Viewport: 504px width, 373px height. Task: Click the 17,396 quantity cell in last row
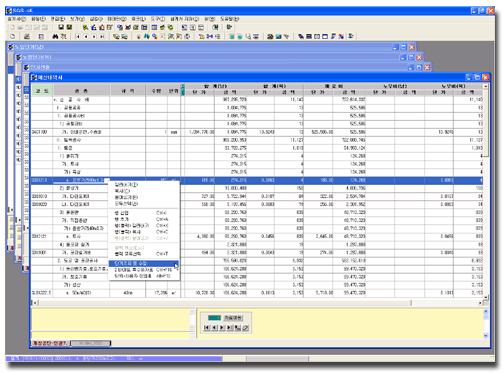click(x=156, y=293)
